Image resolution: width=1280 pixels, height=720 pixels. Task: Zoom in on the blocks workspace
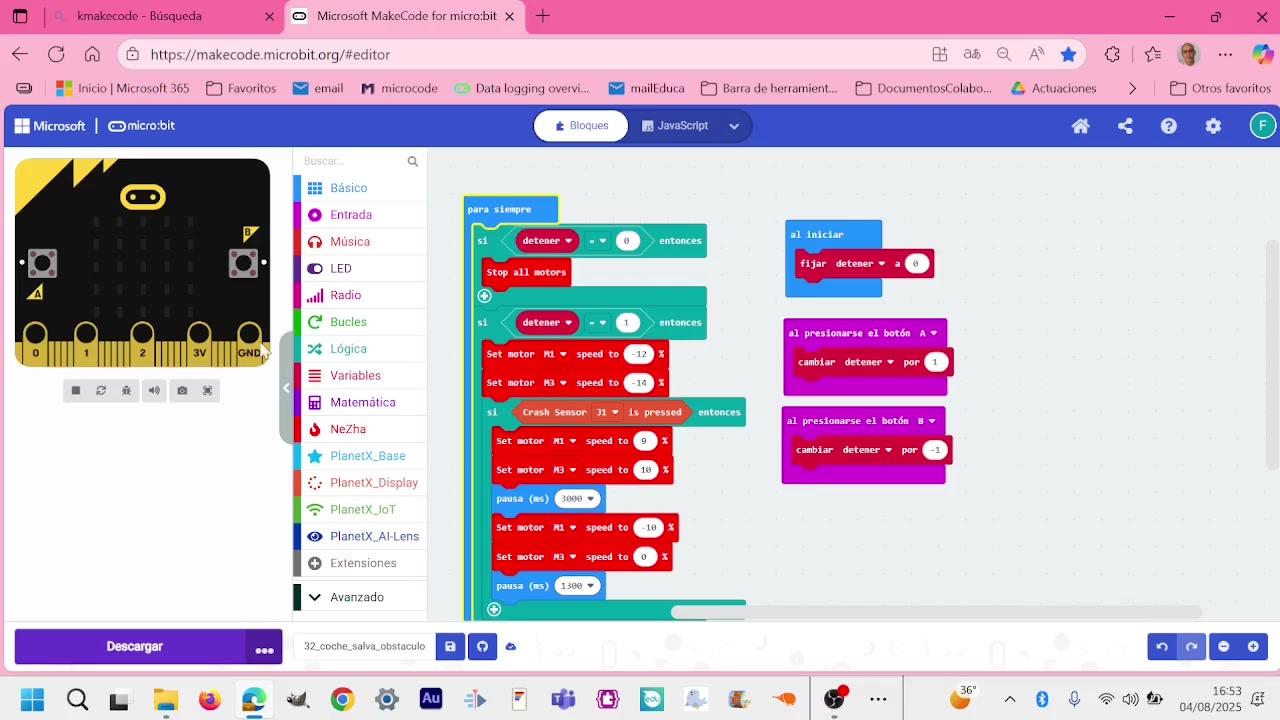(x=1253, y=647)
